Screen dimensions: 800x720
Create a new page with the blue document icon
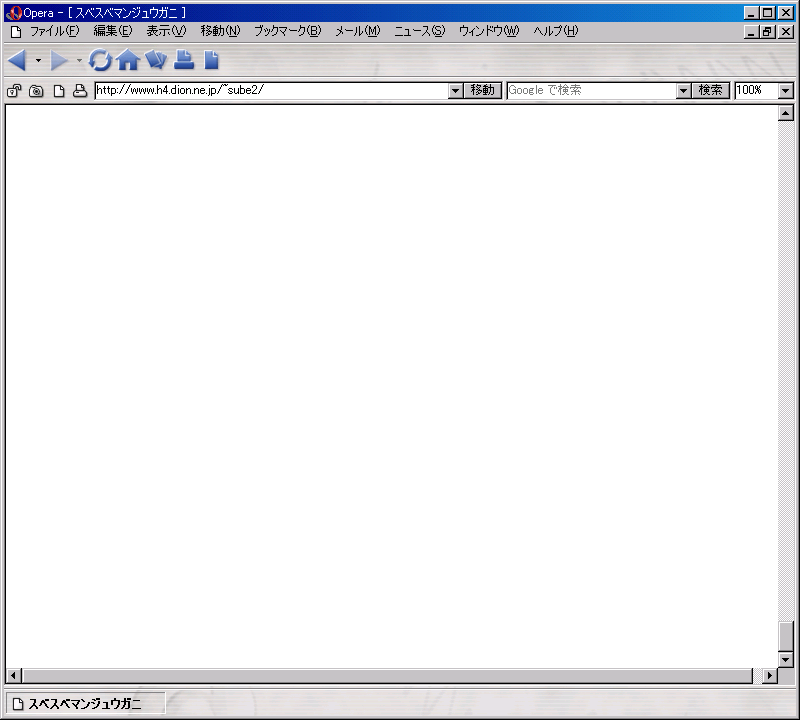pyautogui.click(x=211, y=59)
